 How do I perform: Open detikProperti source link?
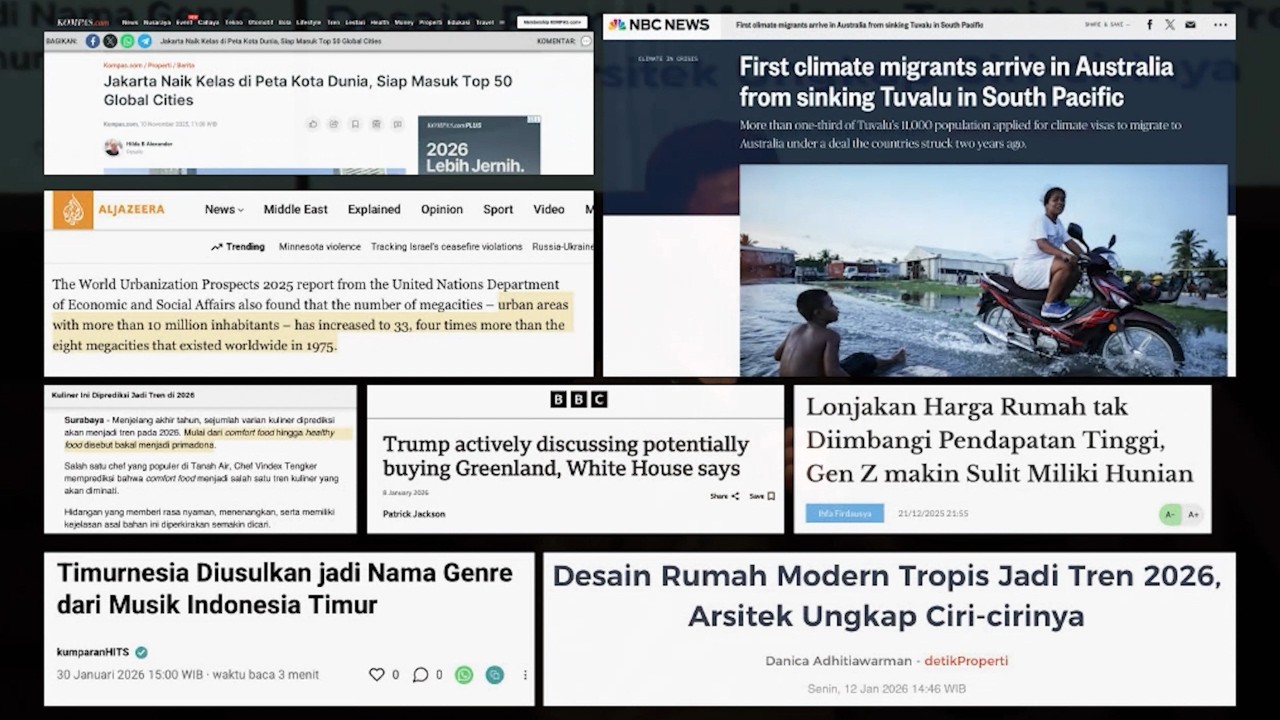click(x=966, y=661)
